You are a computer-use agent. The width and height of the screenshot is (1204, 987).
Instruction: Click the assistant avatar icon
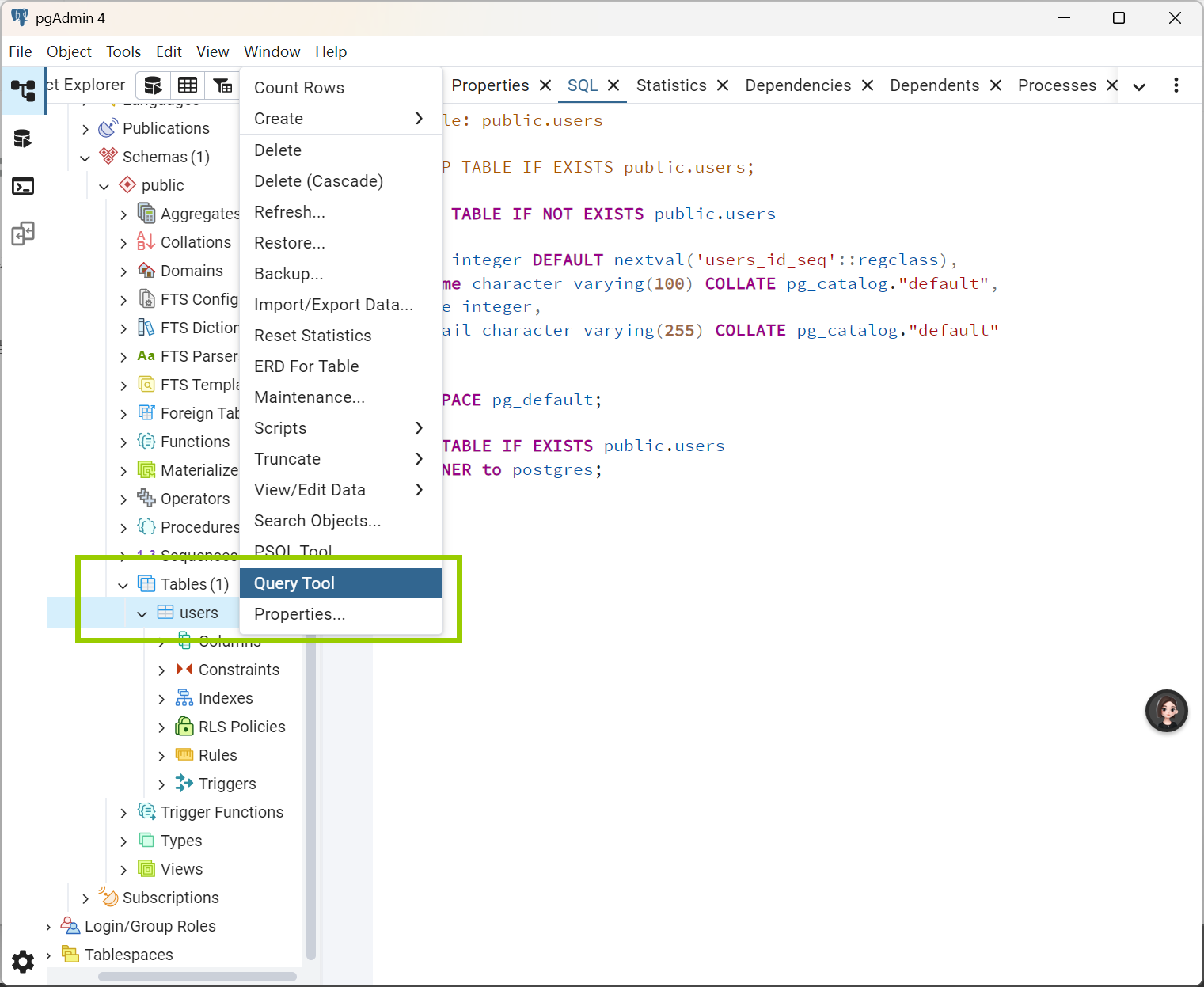[1166, 710]
